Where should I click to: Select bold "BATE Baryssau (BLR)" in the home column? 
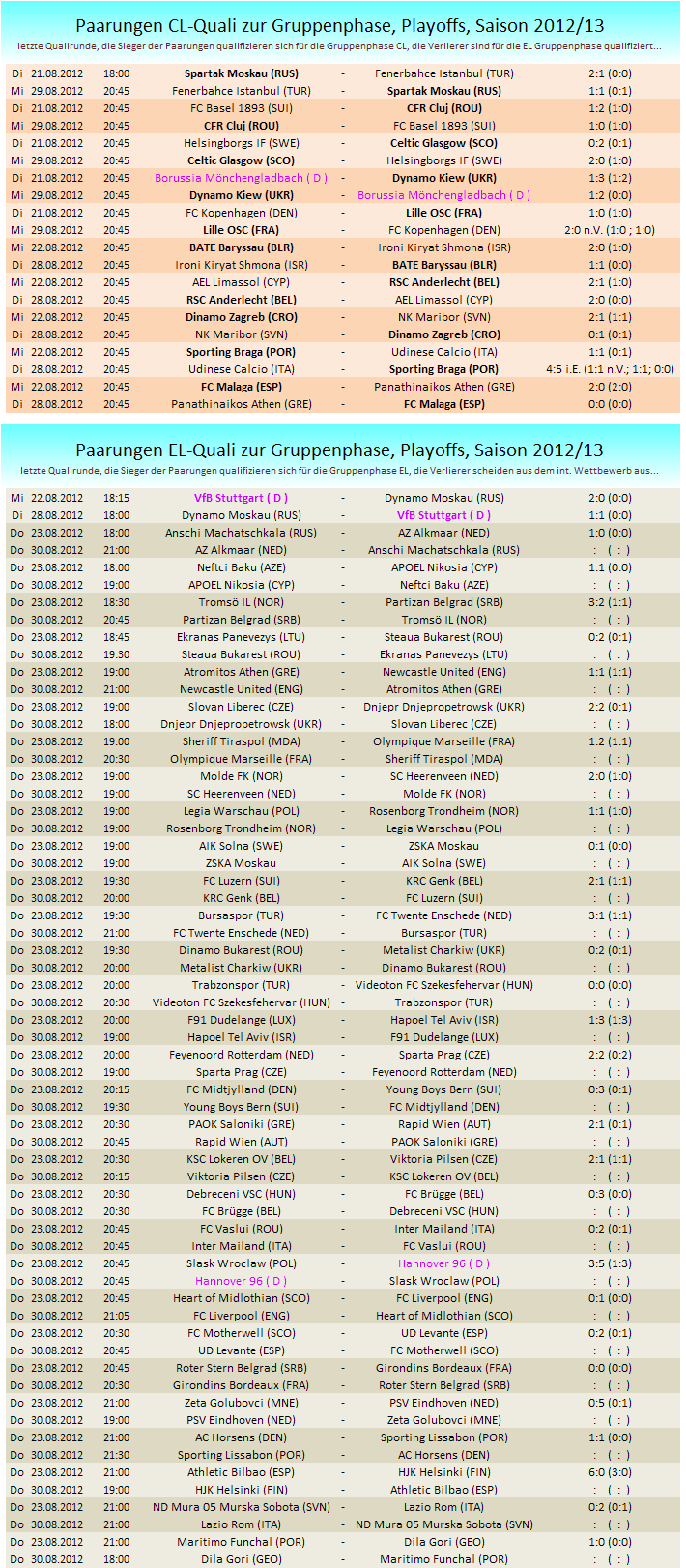242,247
